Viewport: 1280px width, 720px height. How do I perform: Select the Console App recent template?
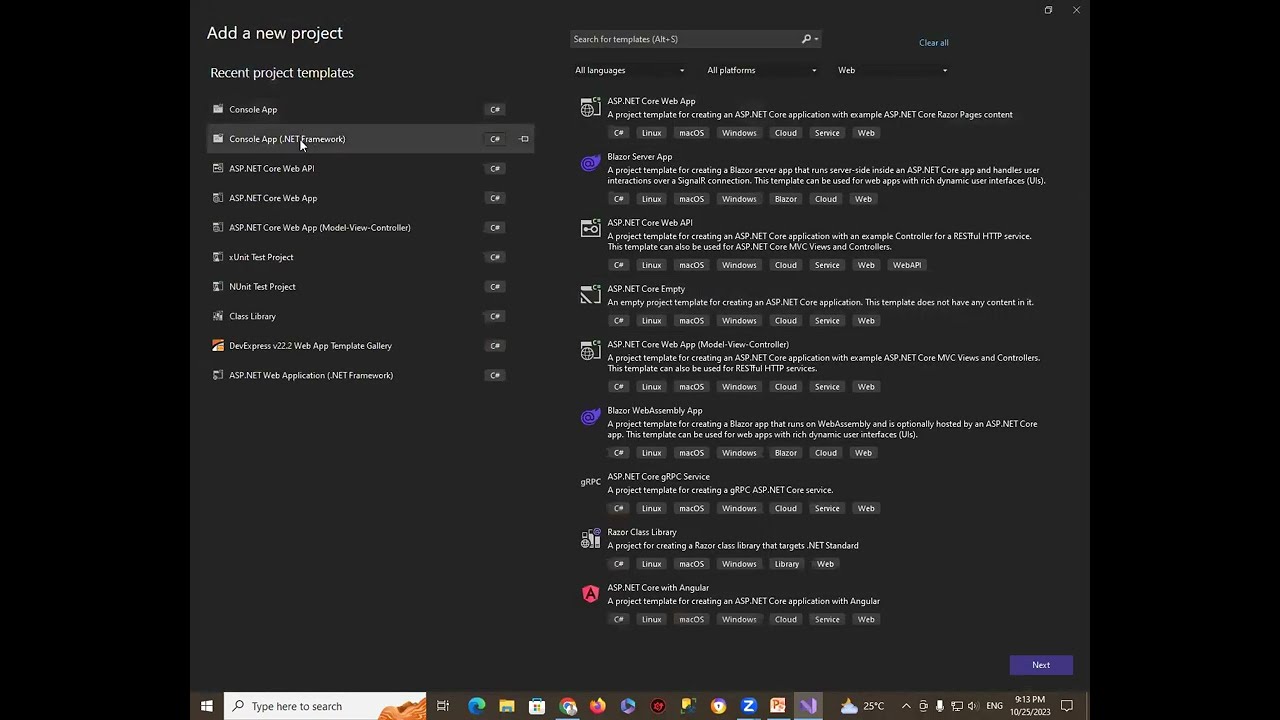click(x=370, y=109)
